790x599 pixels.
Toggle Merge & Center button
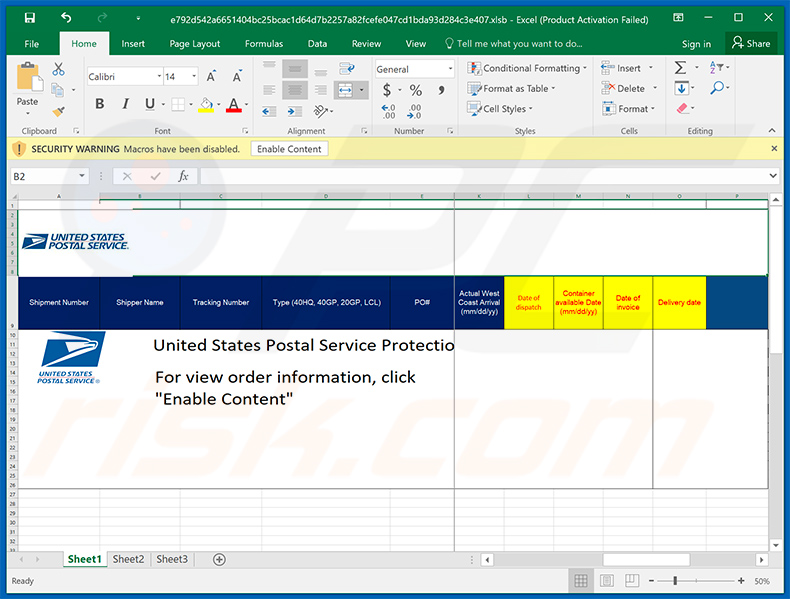point(345,91)
